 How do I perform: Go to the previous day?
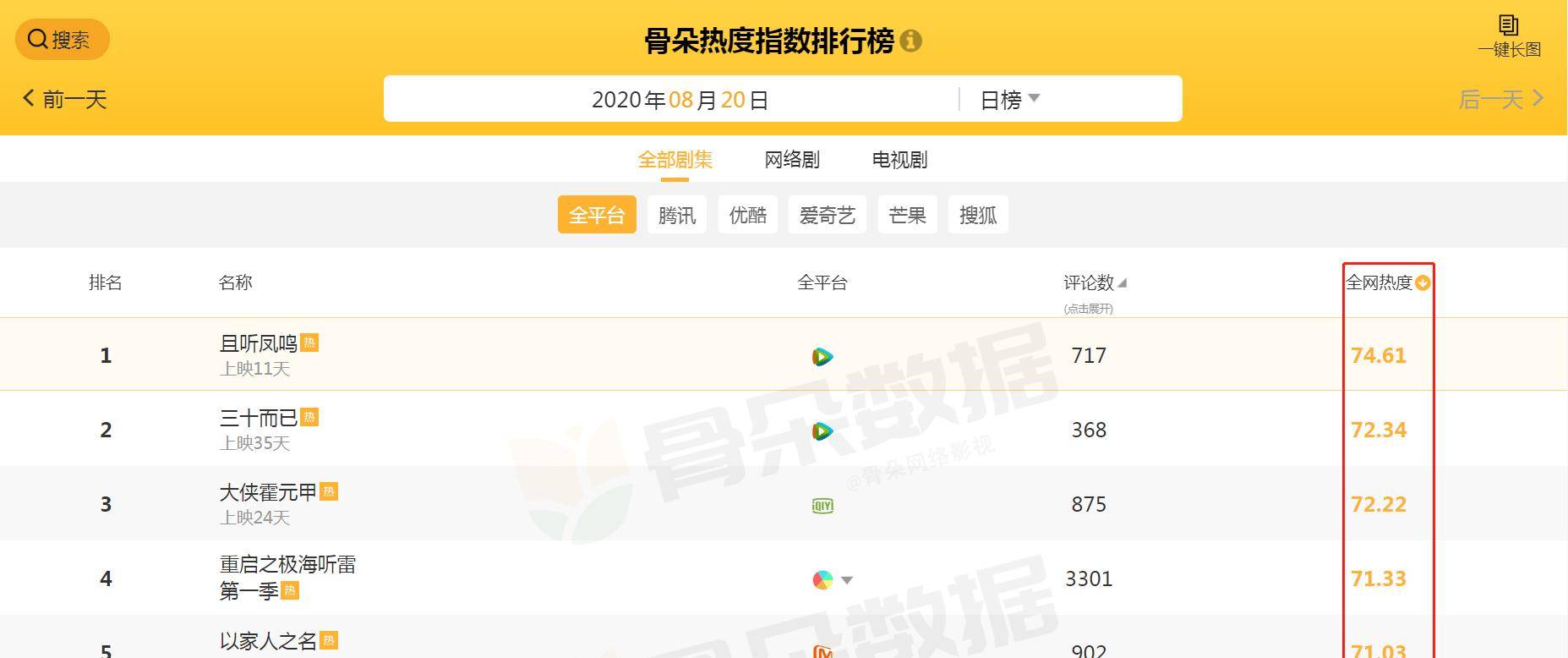[64, 100]
